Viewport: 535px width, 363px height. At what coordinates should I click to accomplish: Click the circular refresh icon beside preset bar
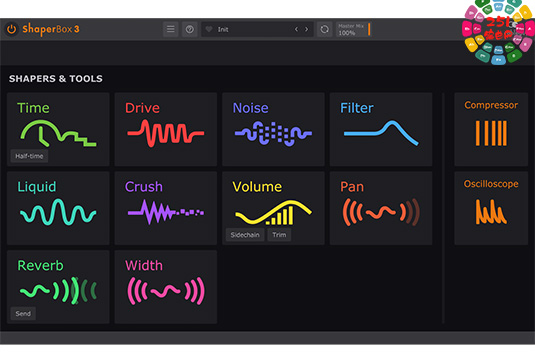(x=324, y=29)
